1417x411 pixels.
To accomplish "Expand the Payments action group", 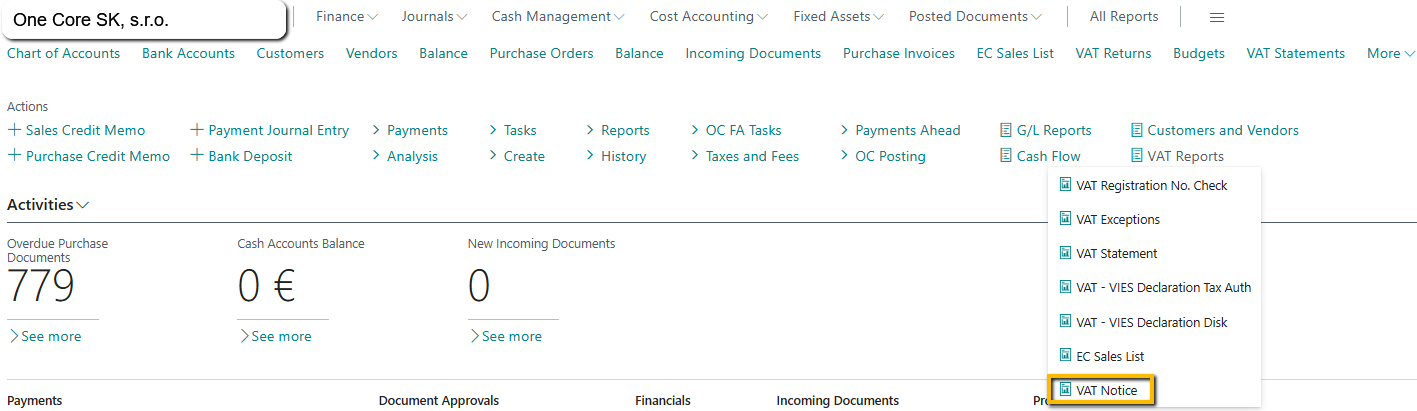I will 410,130.
